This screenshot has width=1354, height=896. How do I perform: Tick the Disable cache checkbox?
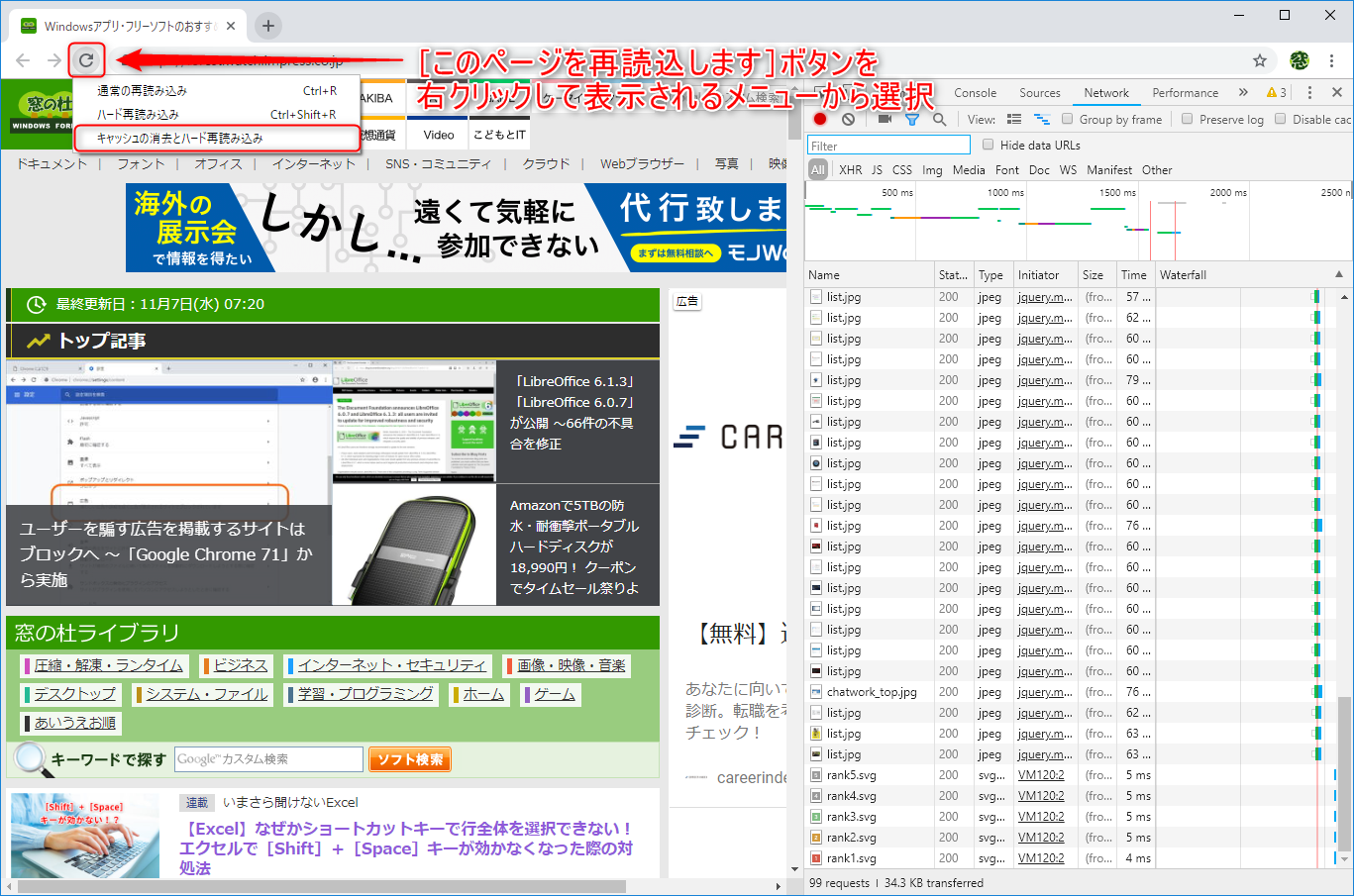pyautogui.click(x=1280, y=119)
